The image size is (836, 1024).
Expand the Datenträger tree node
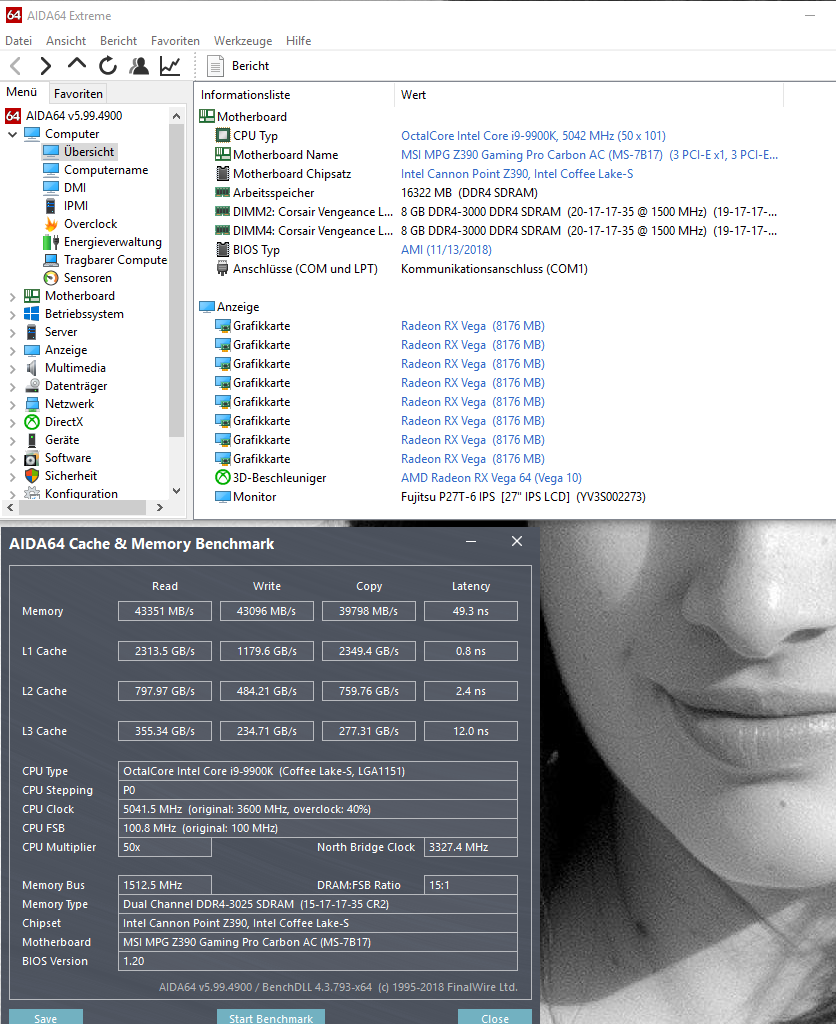point(12,387)
